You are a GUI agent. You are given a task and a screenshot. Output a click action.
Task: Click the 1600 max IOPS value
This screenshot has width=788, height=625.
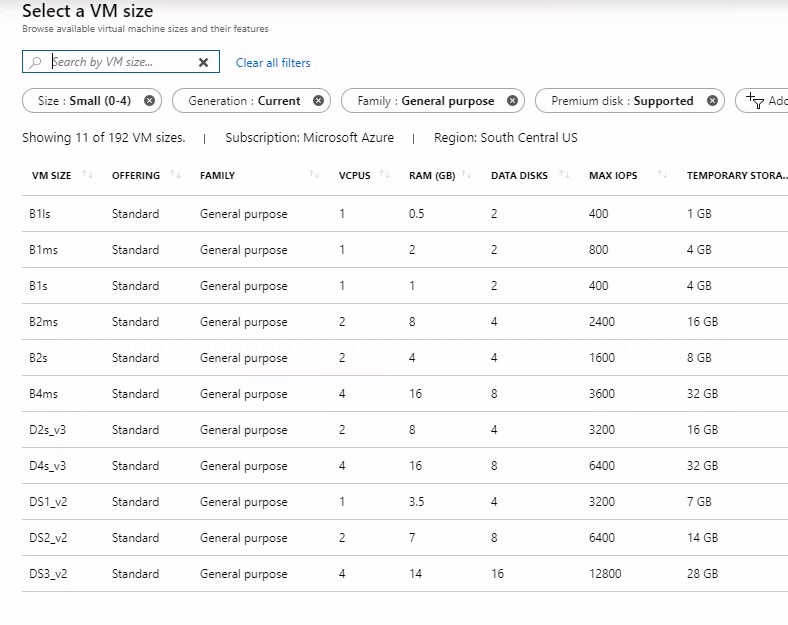tap(602, 358)
